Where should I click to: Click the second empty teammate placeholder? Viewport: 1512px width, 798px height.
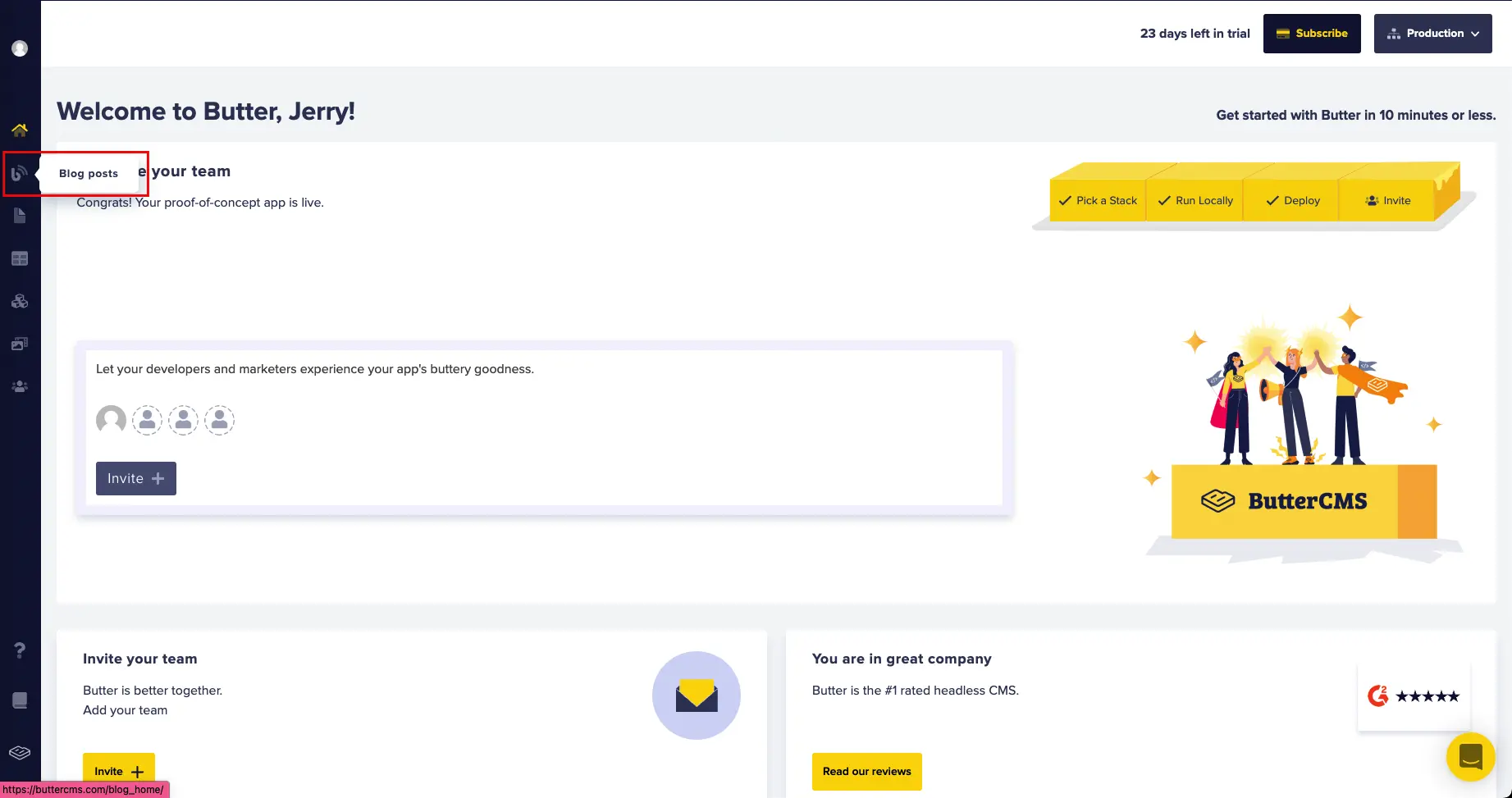point(184,420)
